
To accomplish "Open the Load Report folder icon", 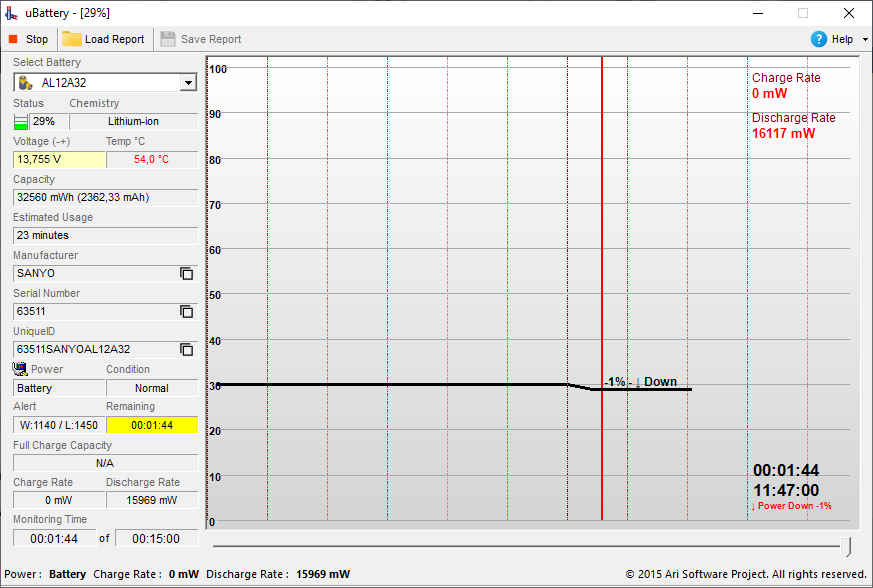I will click(x=71, y=39).
